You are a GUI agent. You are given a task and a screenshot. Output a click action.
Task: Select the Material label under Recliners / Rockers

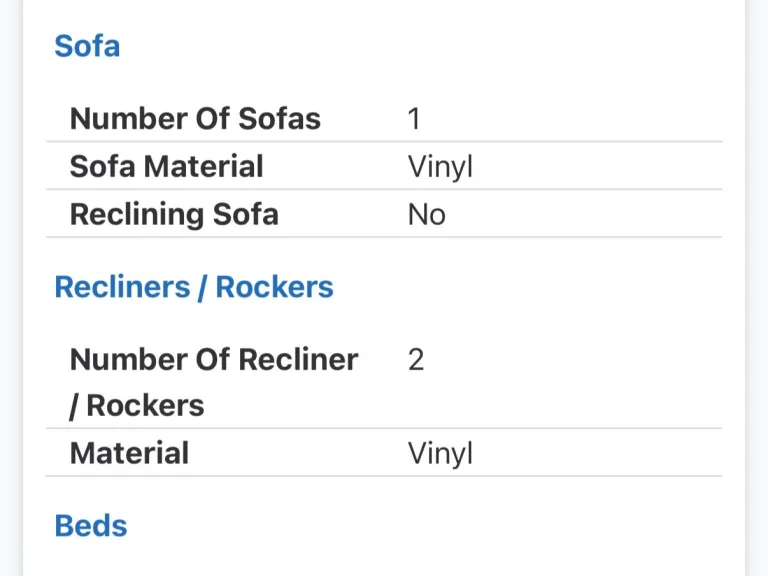tap(129, 453)
